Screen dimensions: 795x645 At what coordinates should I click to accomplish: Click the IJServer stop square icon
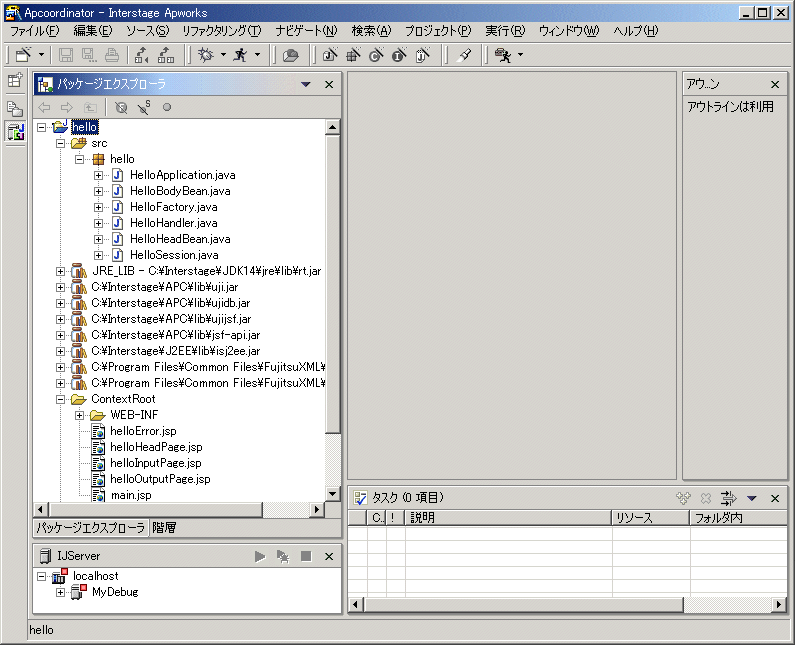click(306, 556)
